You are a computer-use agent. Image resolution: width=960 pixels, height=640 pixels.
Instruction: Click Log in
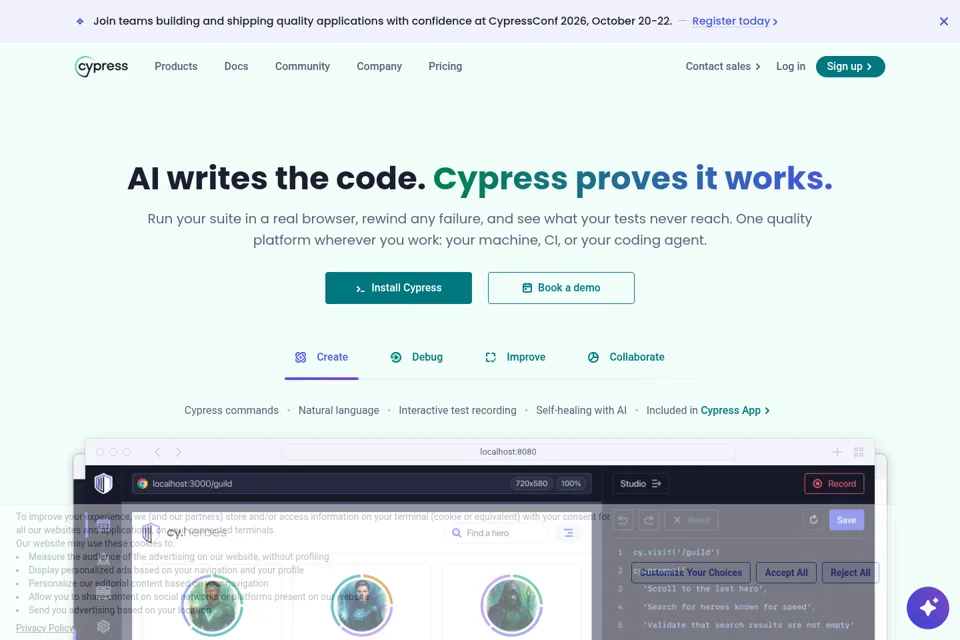(790, 66)
